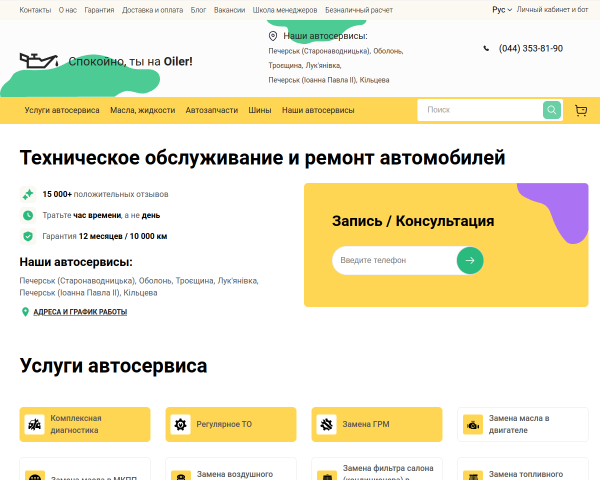Click the Замена ГРМ gear icon
Screen dimensions: 600x480
(326, 424)
